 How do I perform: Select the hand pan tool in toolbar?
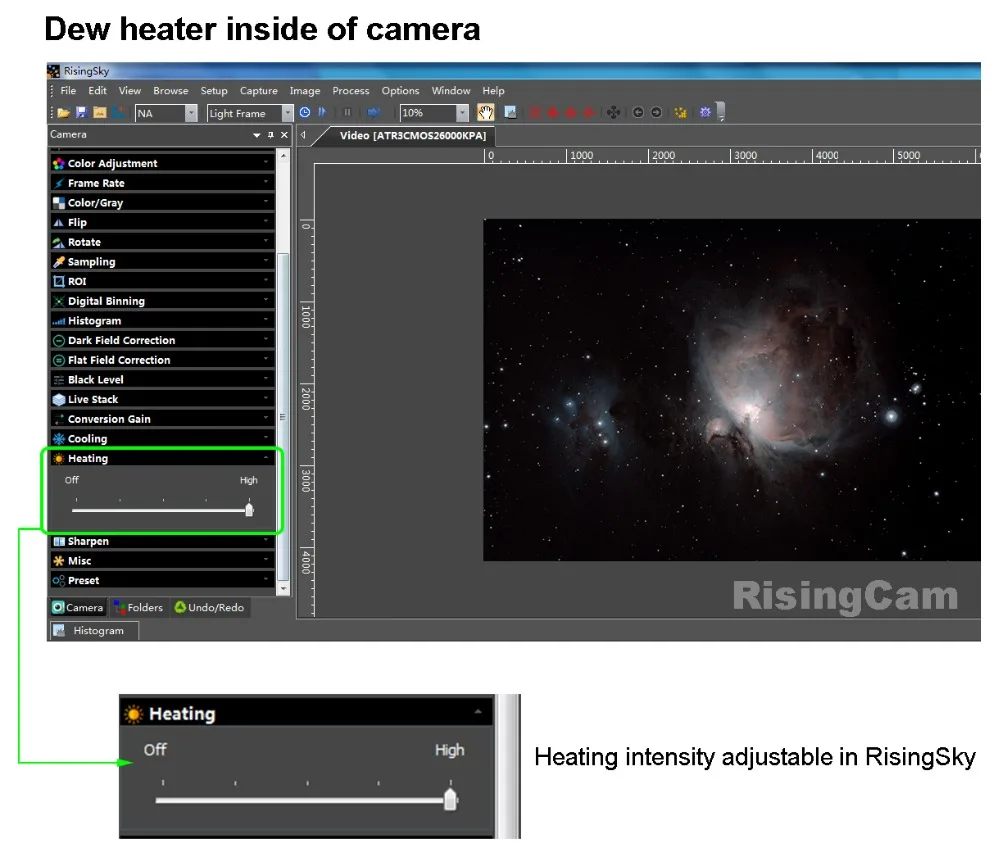pos(486,113)
